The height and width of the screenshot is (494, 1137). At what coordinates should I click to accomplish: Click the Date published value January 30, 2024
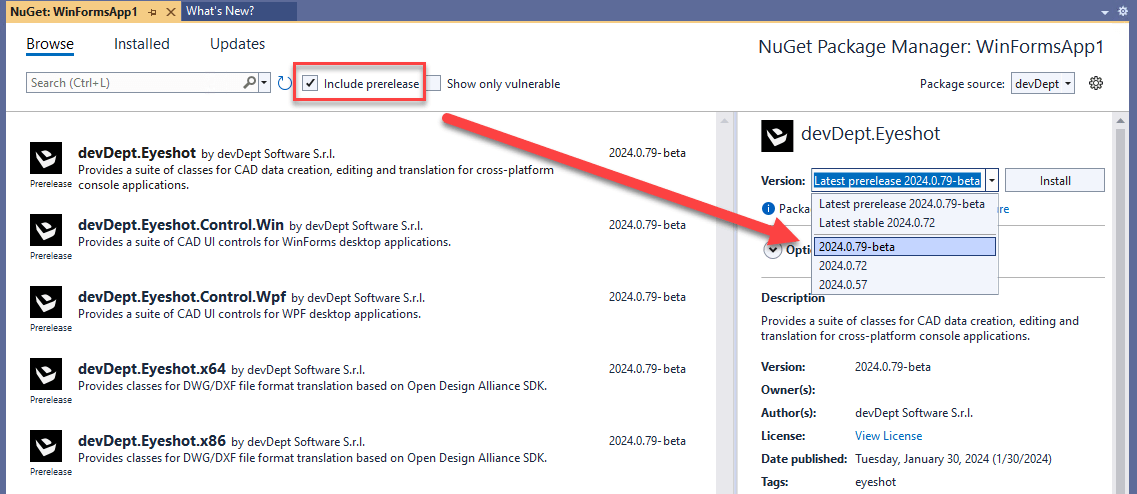pos(953,459)
